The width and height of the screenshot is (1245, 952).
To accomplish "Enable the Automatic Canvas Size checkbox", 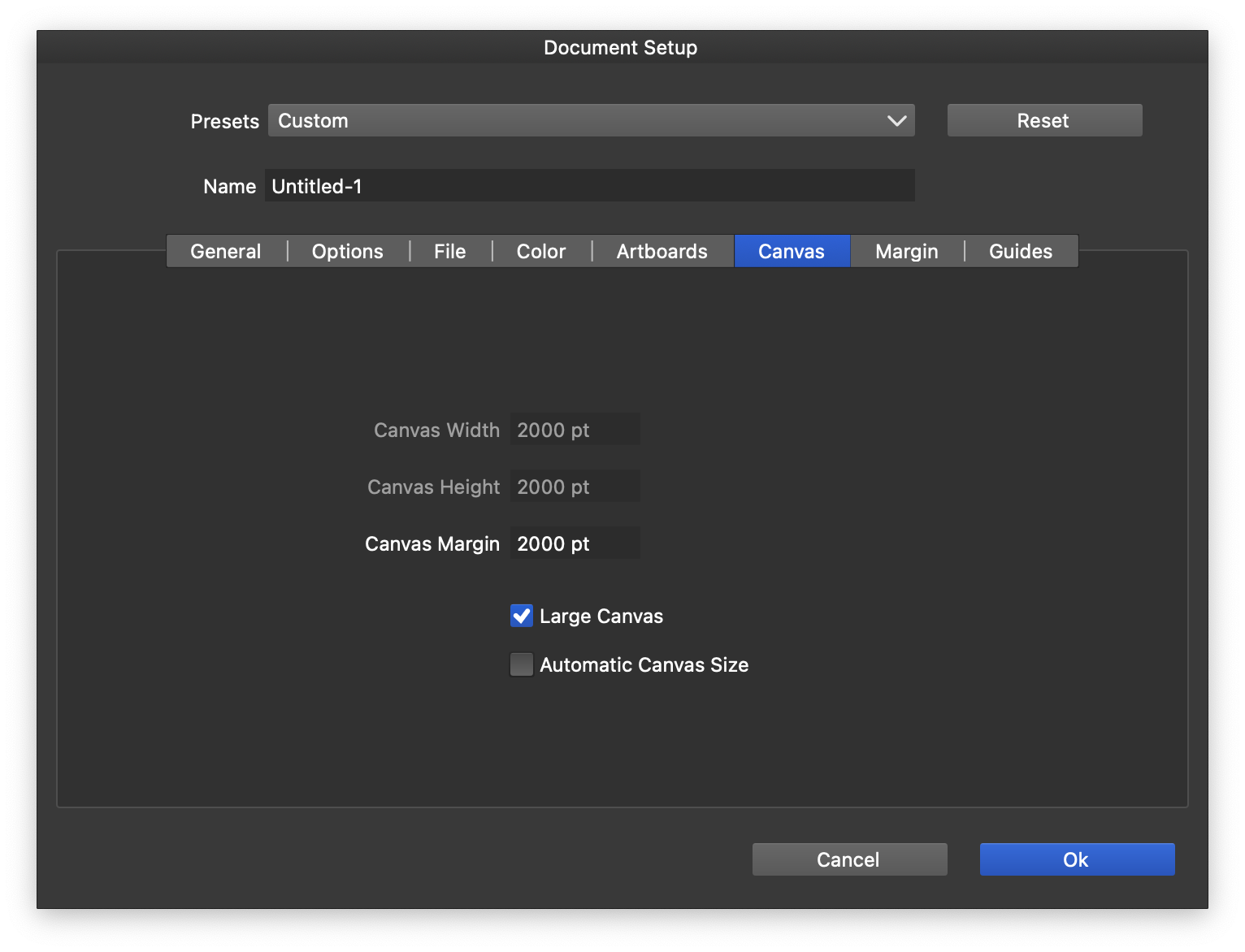I will [x=522, y=665].
